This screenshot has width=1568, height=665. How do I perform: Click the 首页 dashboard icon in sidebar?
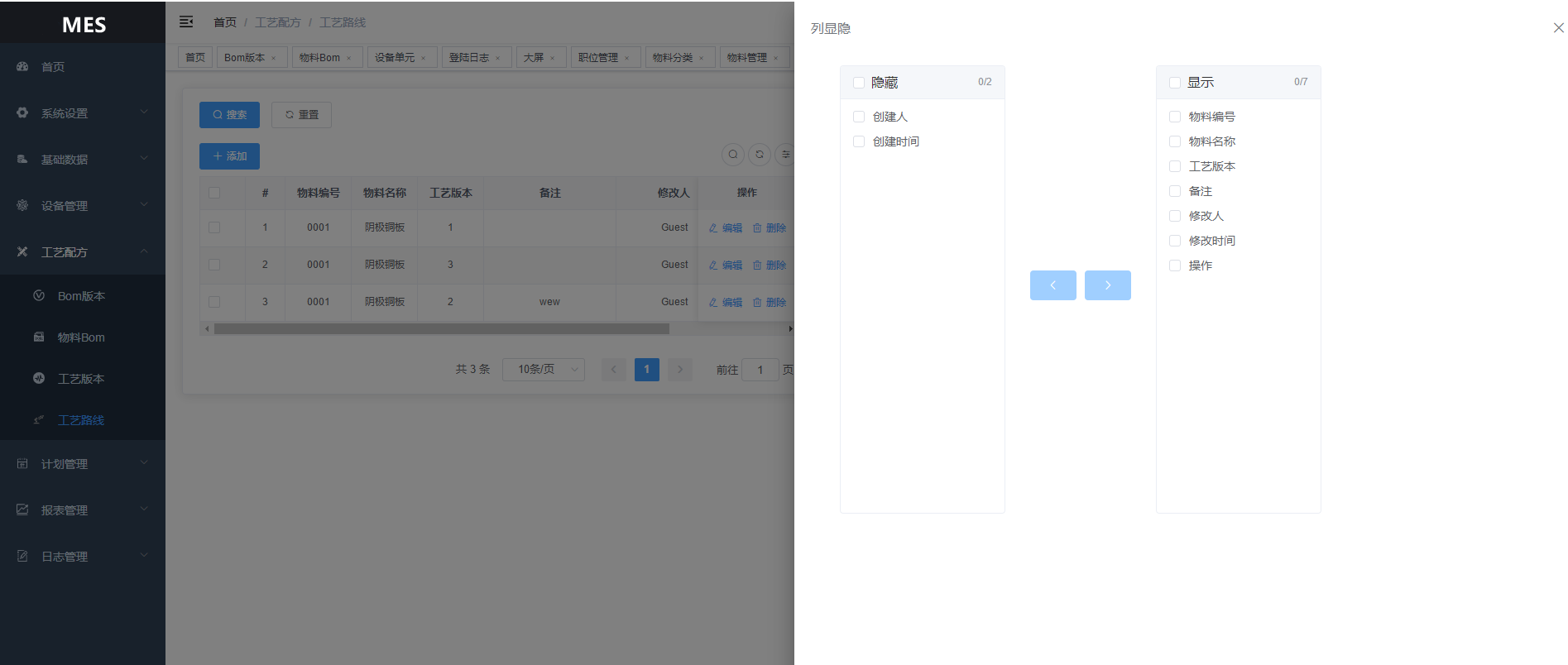[x=22, y=66]
